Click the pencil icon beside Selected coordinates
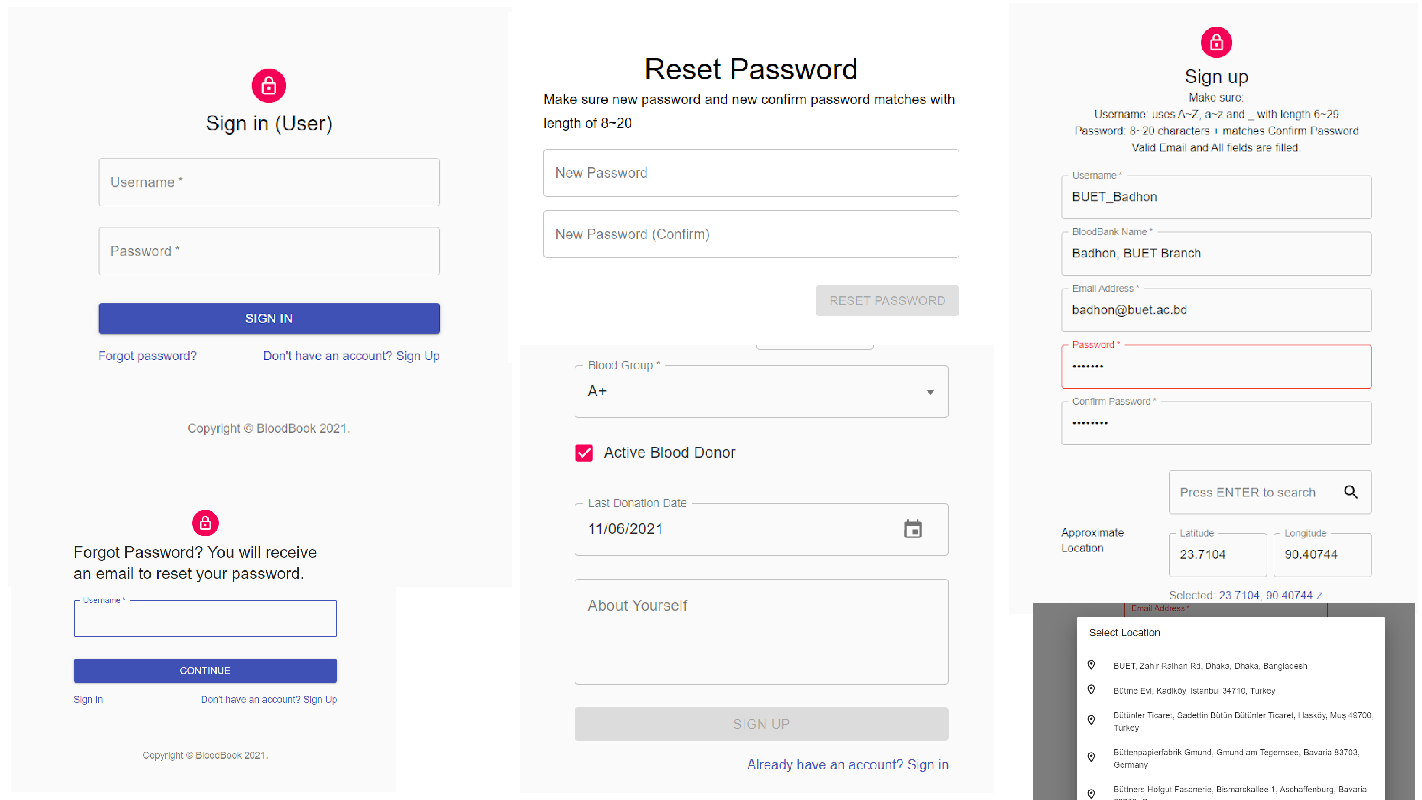This screenshot has height=800, width=1422. (1320, 596)
